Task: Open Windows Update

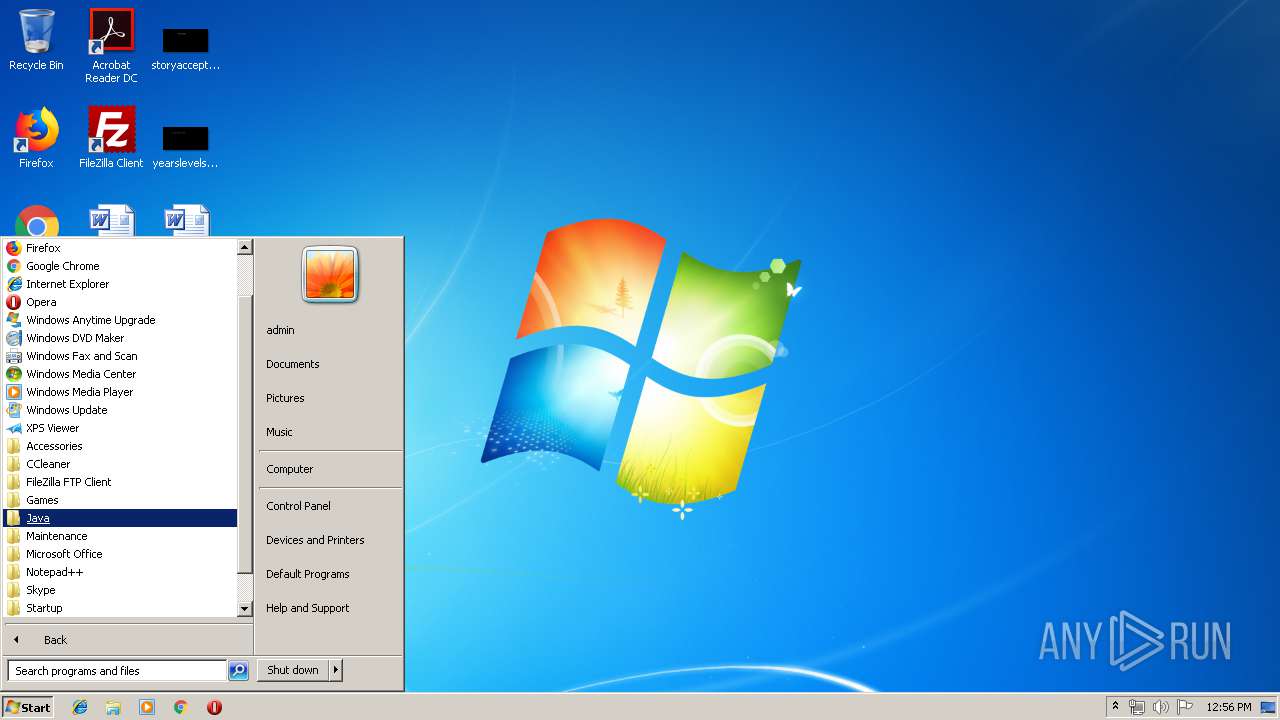Action: (x=120, y=410)
